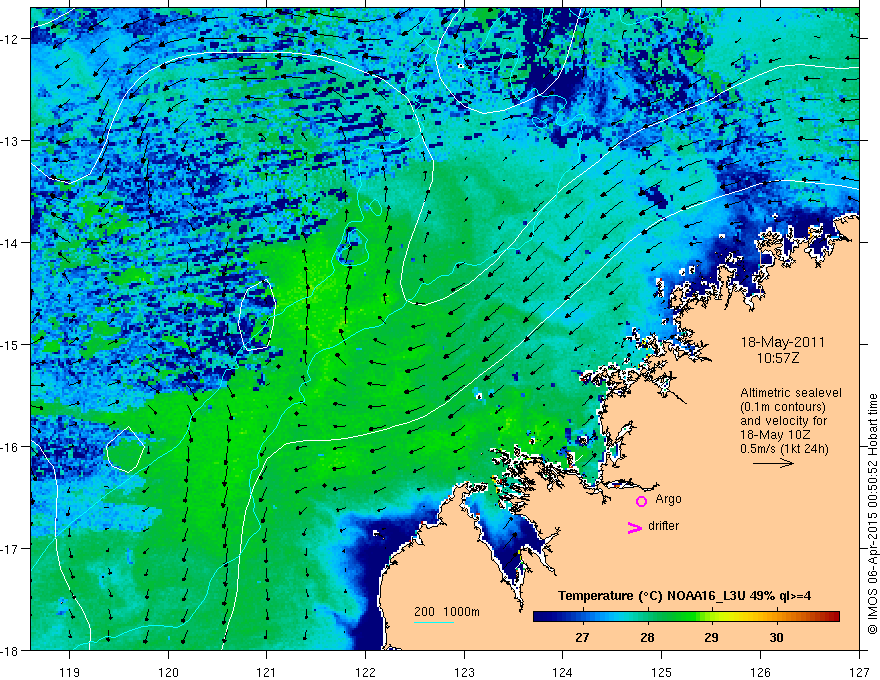Click the 'drifter' legend label
Viewport: 880px width, 680px height.
point(663,526)
